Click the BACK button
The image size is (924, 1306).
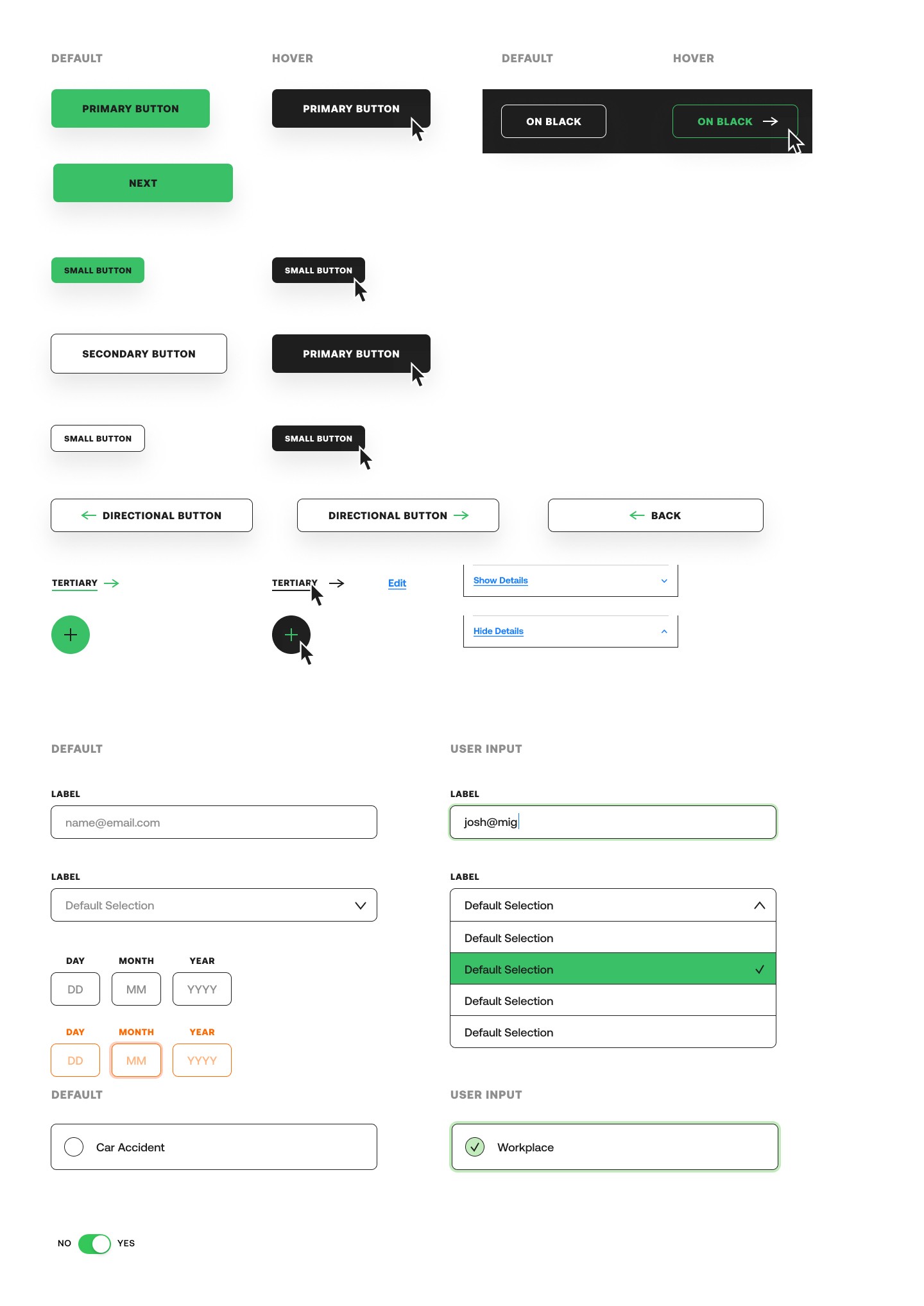pyautogui.click(x=655, y=515)
